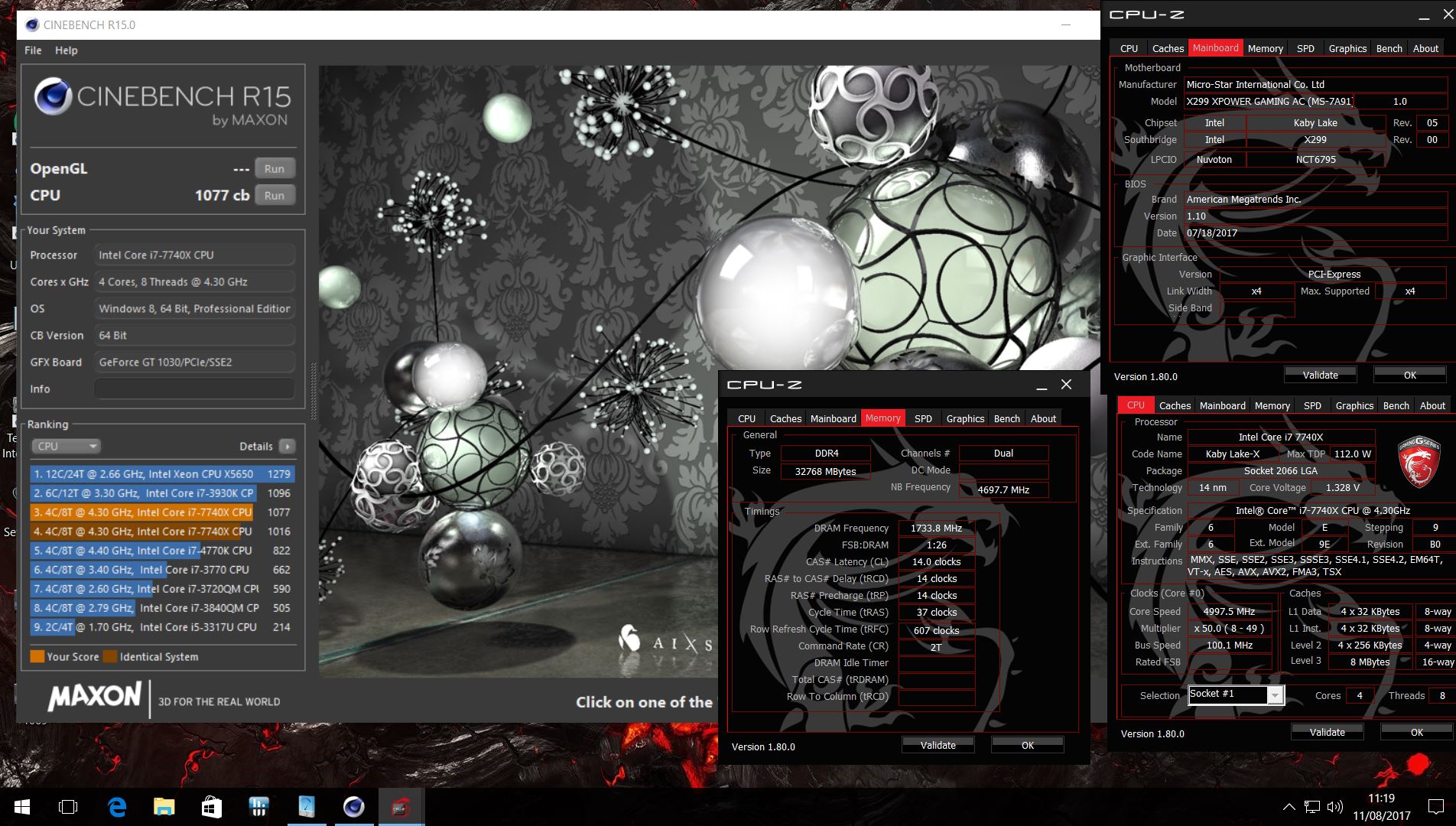
Task: Open SPD tab in Memory CPU-Z window
Action: pos(923,418)
